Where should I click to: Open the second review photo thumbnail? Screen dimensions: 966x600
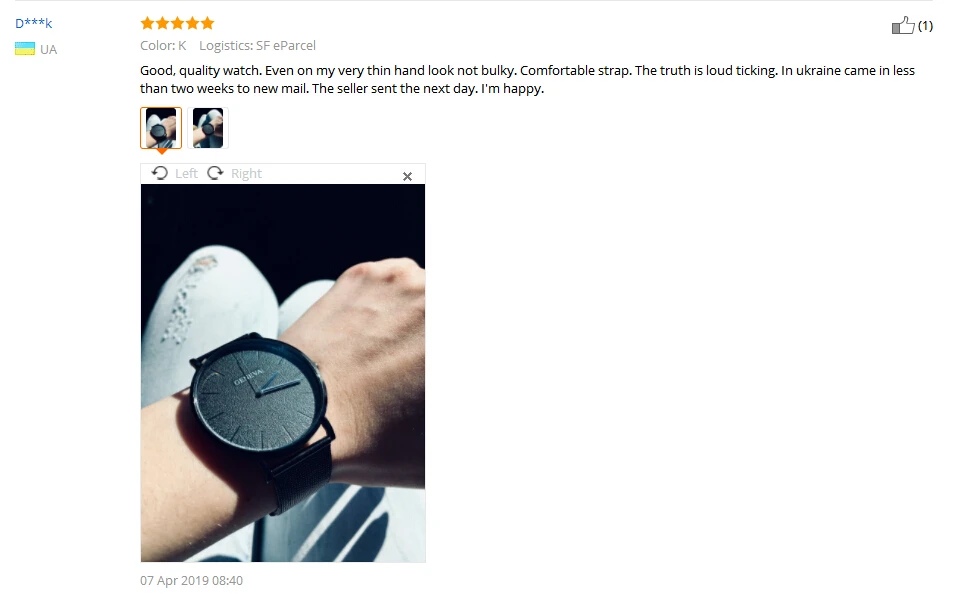(208, 128)
